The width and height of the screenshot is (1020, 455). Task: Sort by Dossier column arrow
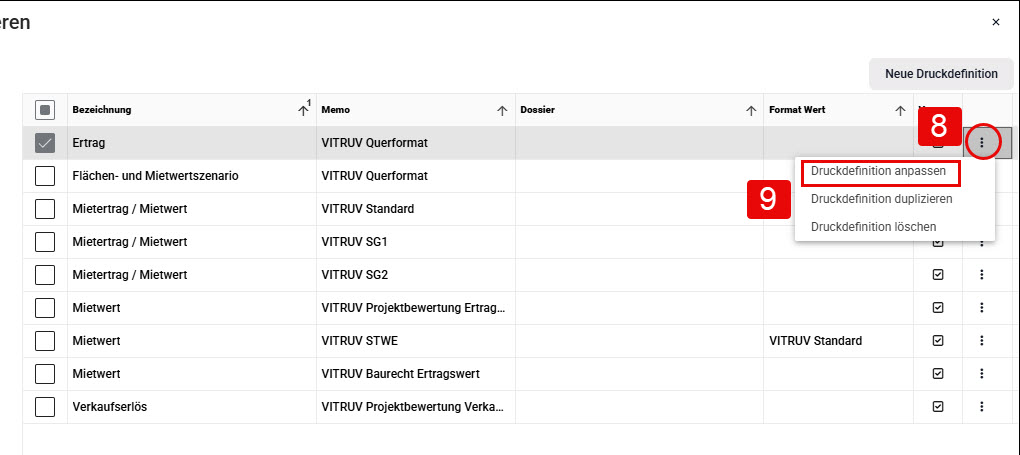tap(751, 111)
